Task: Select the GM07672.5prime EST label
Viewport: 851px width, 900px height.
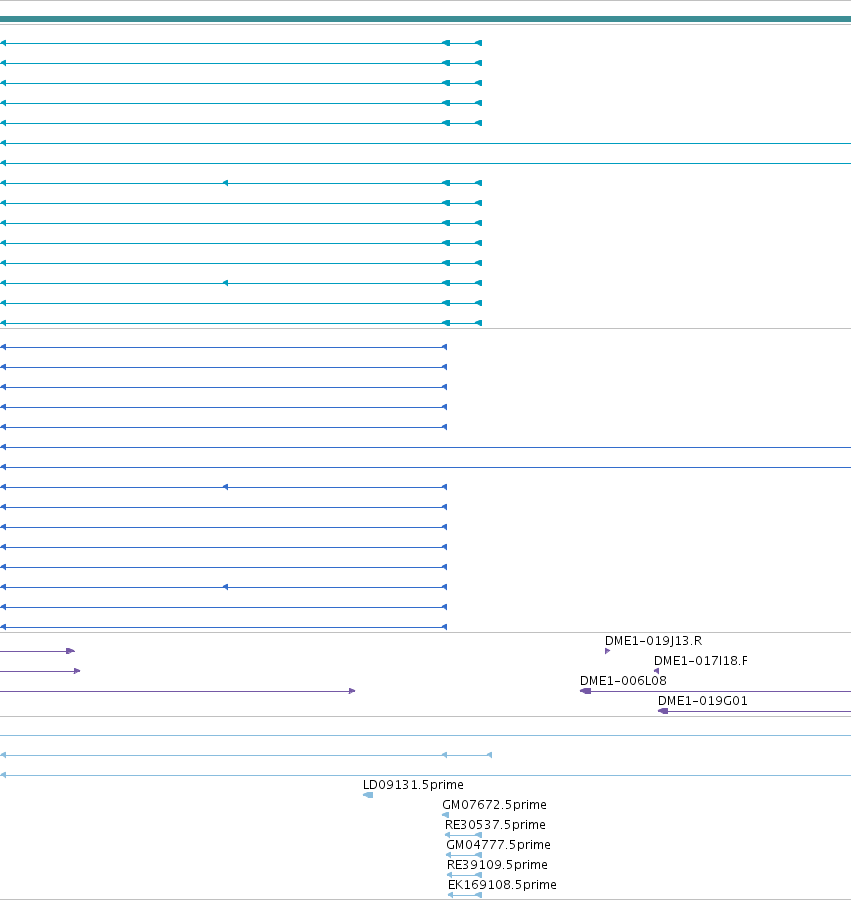Action: click(494, 805)
